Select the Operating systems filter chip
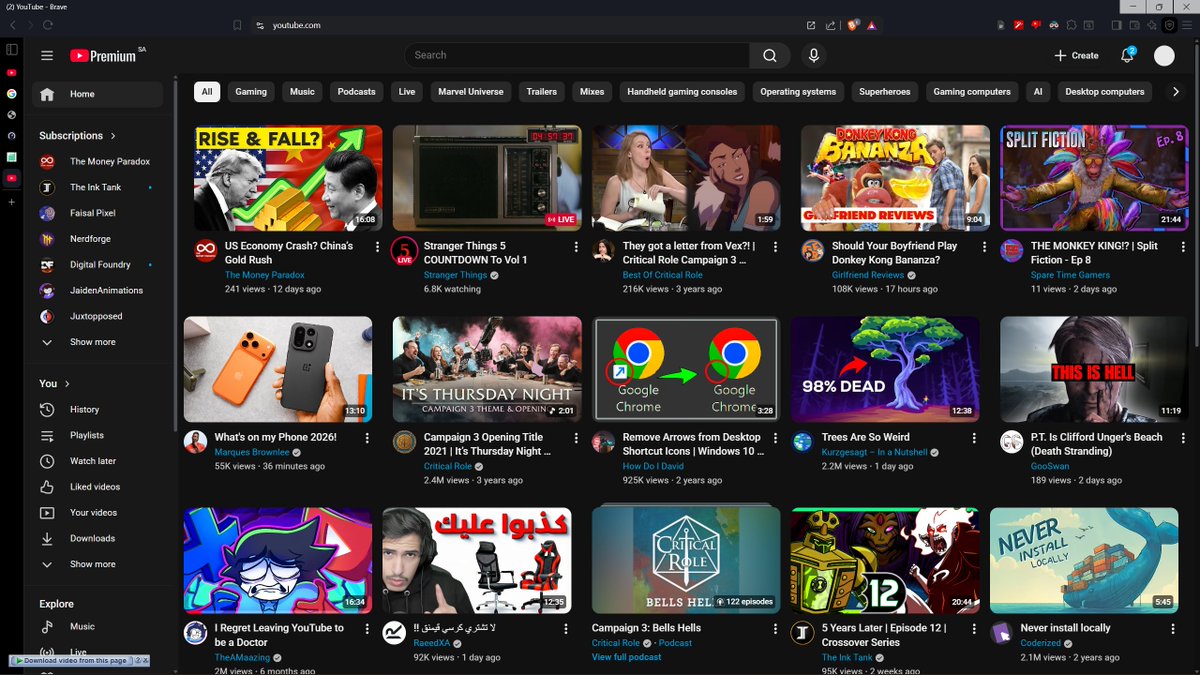Screen dimensions: 1200x675 798,92
